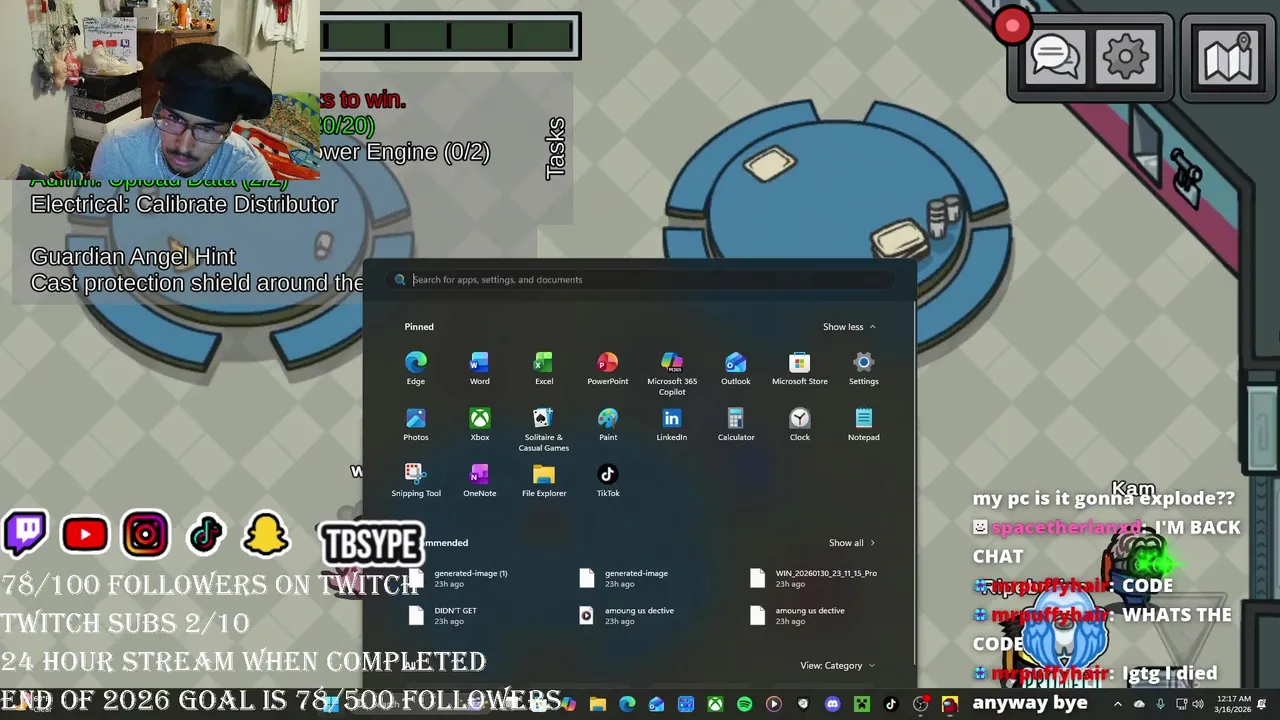The height and width of the screenshot is (720, 1280).
Task: Expand the View: Category dropdown
Action: coord(837,665)
